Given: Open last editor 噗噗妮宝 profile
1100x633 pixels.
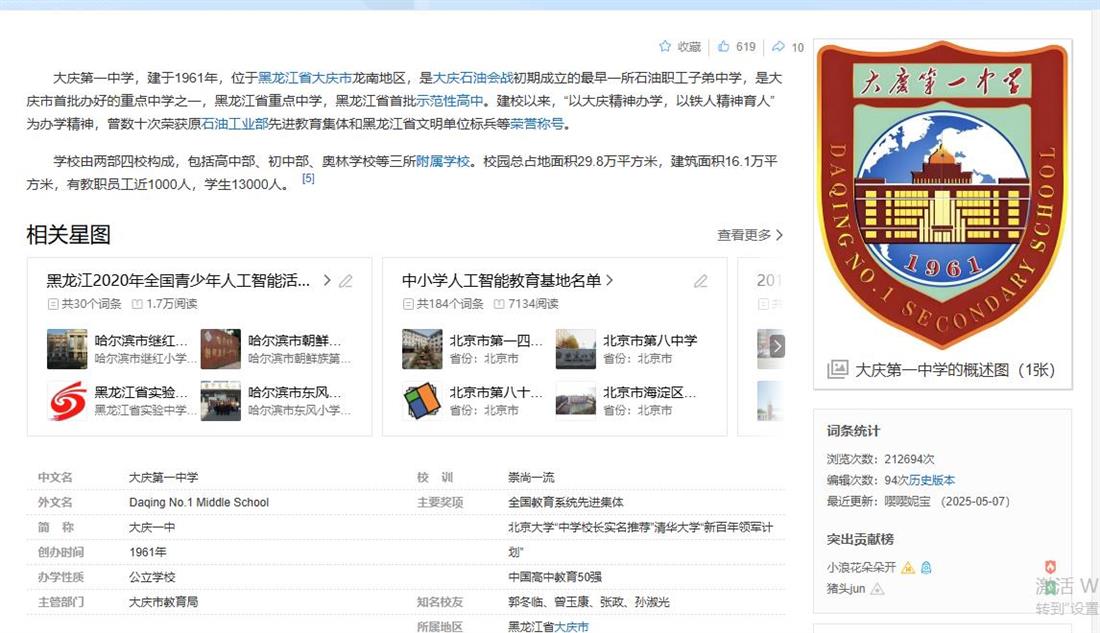Looking at the screenshot, I should pyautogui.click(x=907, y=501).
